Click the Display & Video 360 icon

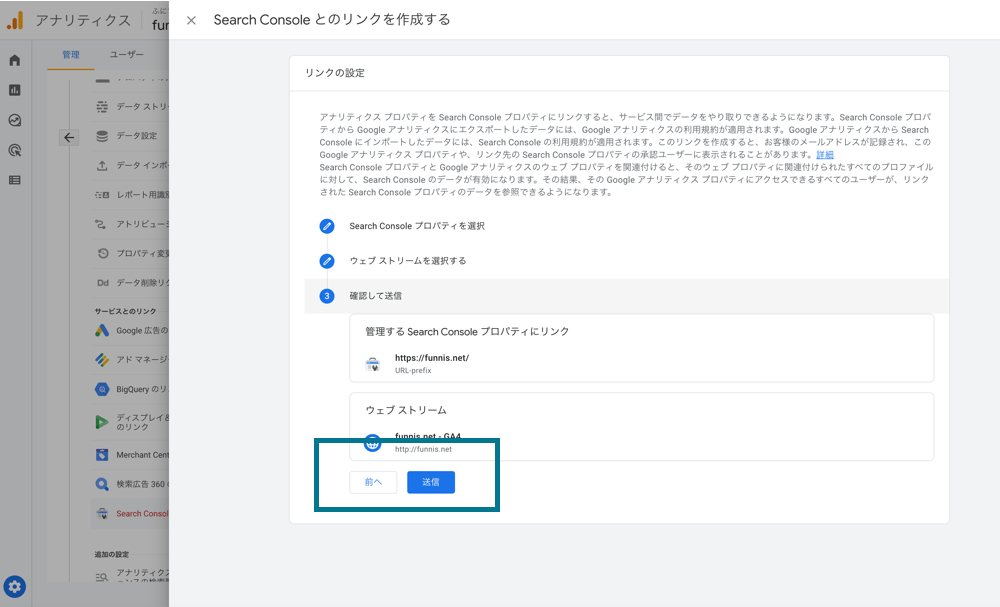(x=102, y=421)
